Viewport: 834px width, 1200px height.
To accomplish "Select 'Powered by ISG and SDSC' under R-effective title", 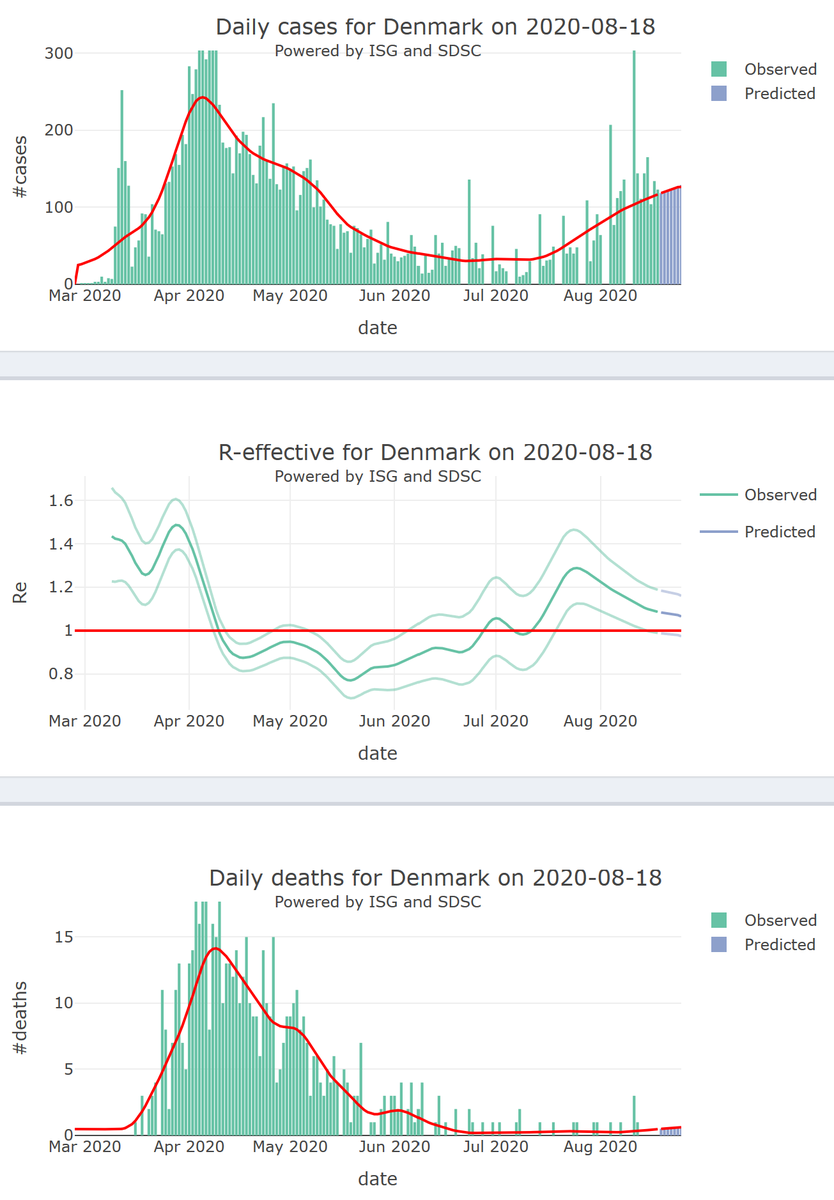I will [378, 476].
